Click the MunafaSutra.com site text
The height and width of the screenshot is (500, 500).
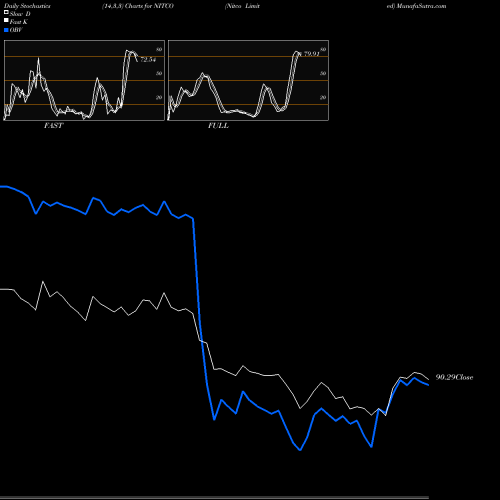(421, 6)
